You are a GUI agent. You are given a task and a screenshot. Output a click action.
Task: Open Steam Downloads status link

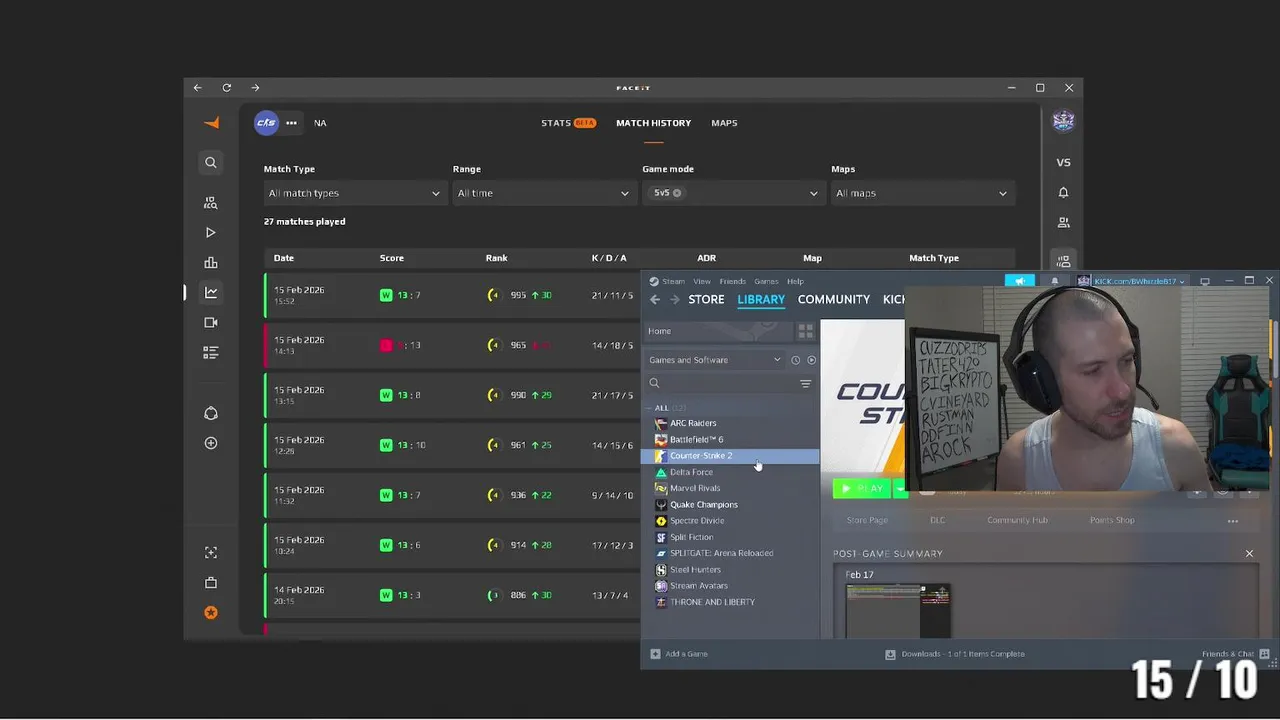[x=955, y=654]
